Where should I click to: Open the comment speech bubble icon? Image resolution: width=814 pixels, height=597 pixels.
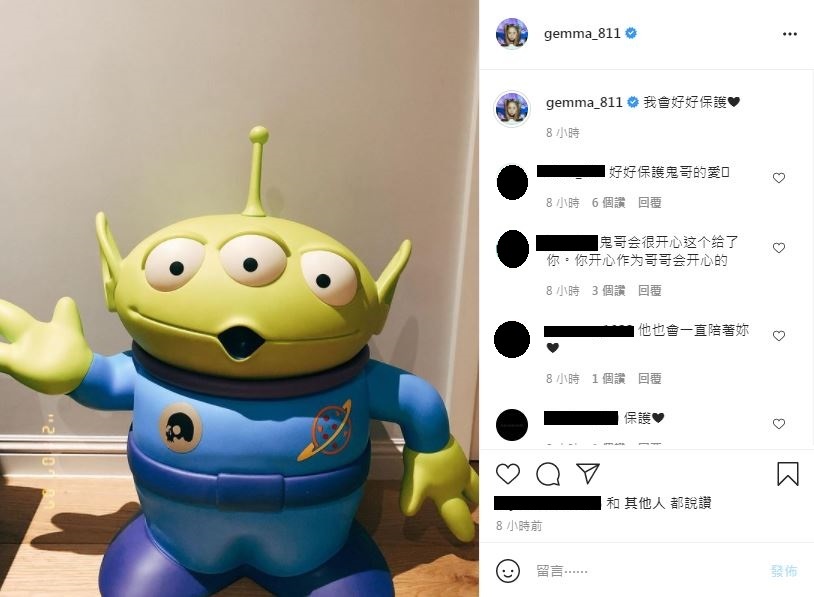(x=548, y=474)
